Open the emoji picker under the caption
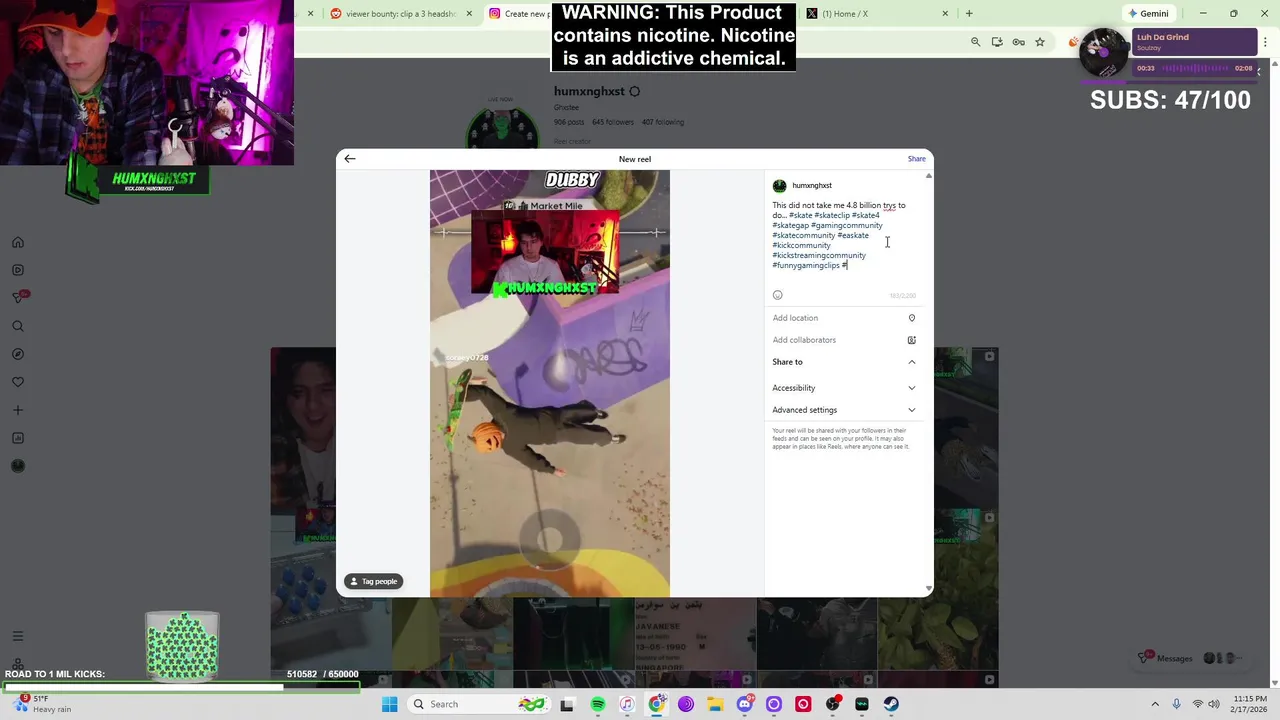Screen dimensions: 1280x720 778,295
